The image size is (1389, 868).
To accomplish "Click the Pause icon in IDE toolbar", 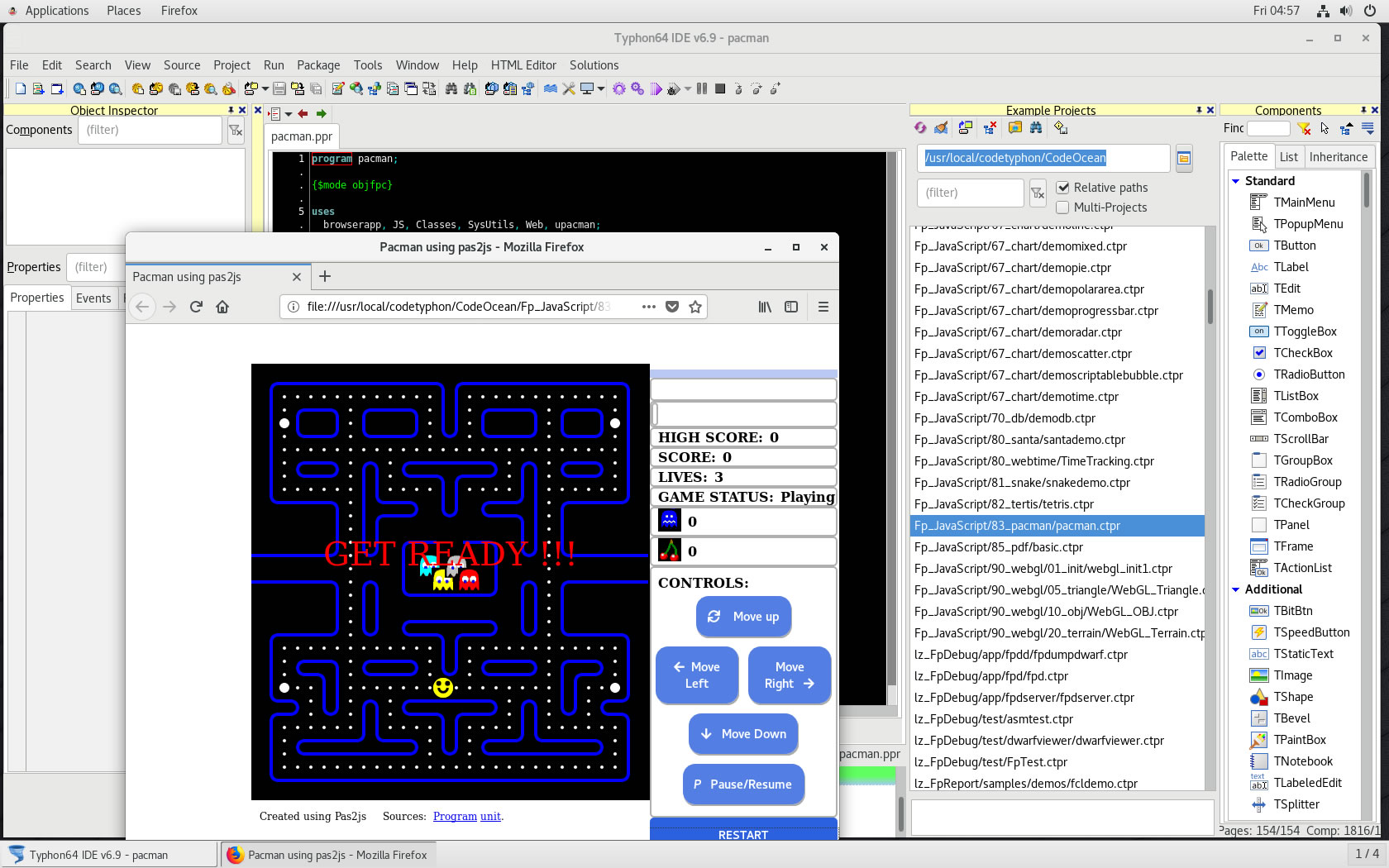I will click(x=702, y=88).
